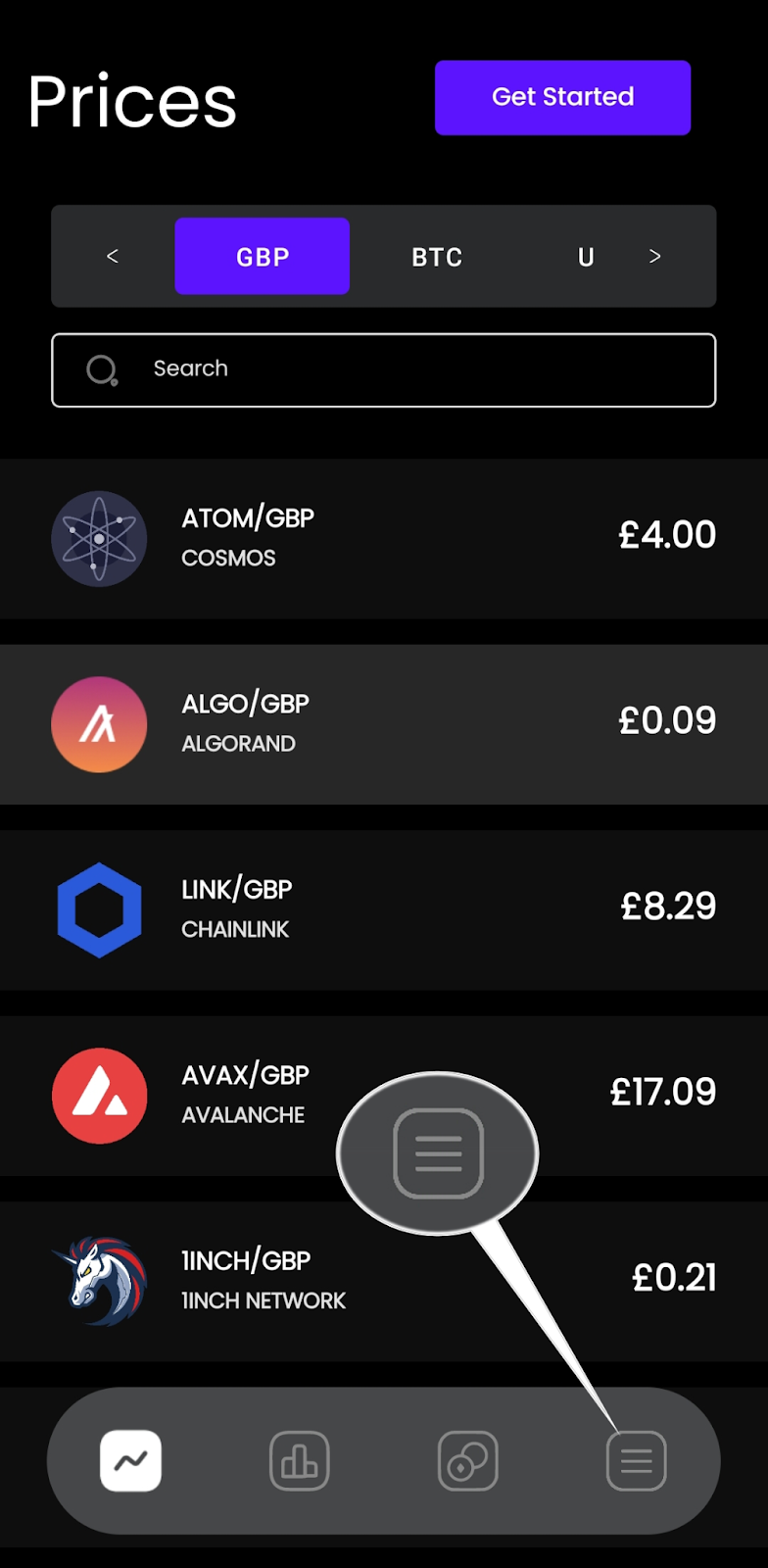Select the partially visible U currency tab
Screen dimensions: 768x1568
click(586, 257)
